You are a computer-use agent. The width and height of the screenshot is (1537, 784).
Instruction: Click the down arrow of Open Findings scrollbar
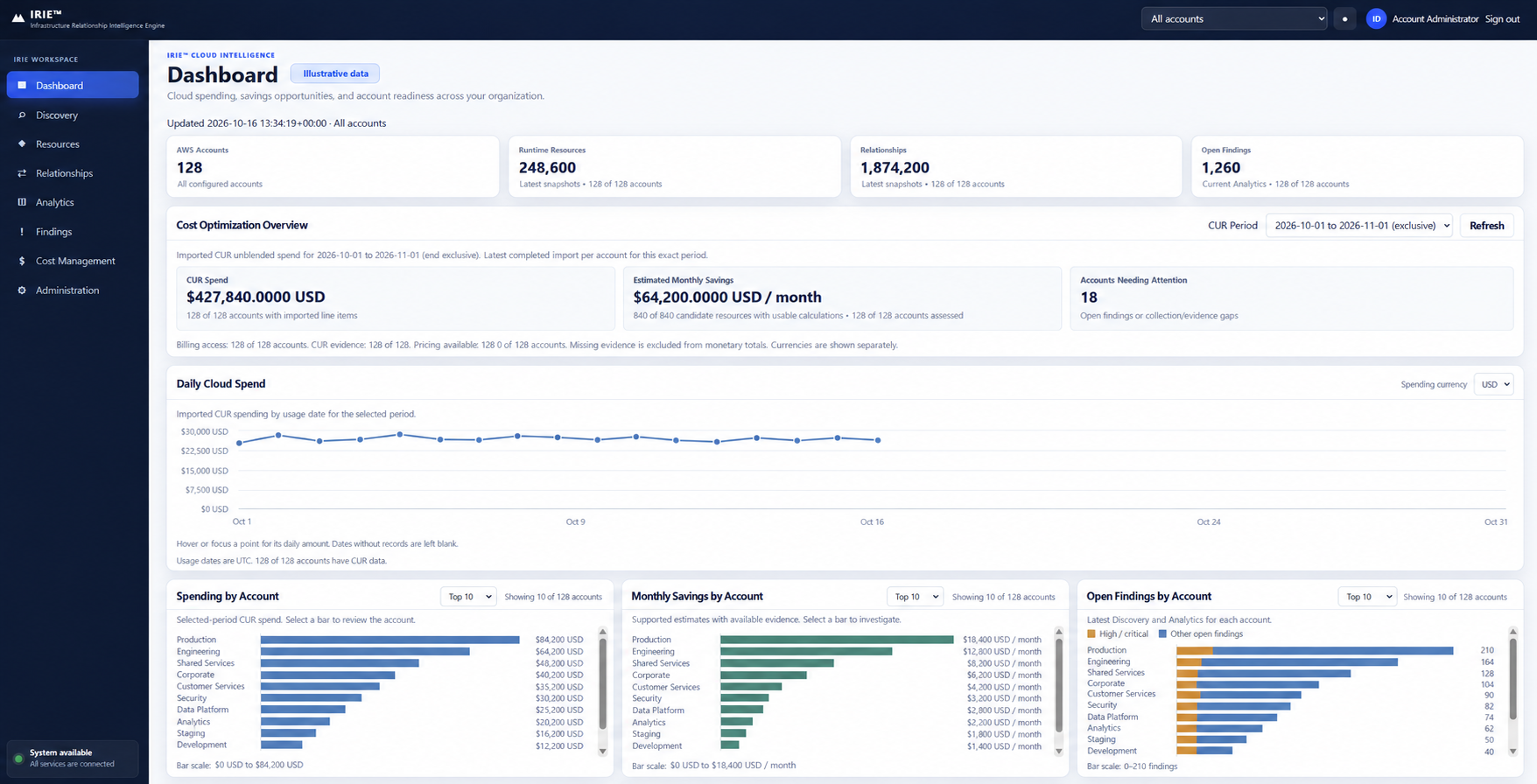(x=1512, y=751)
